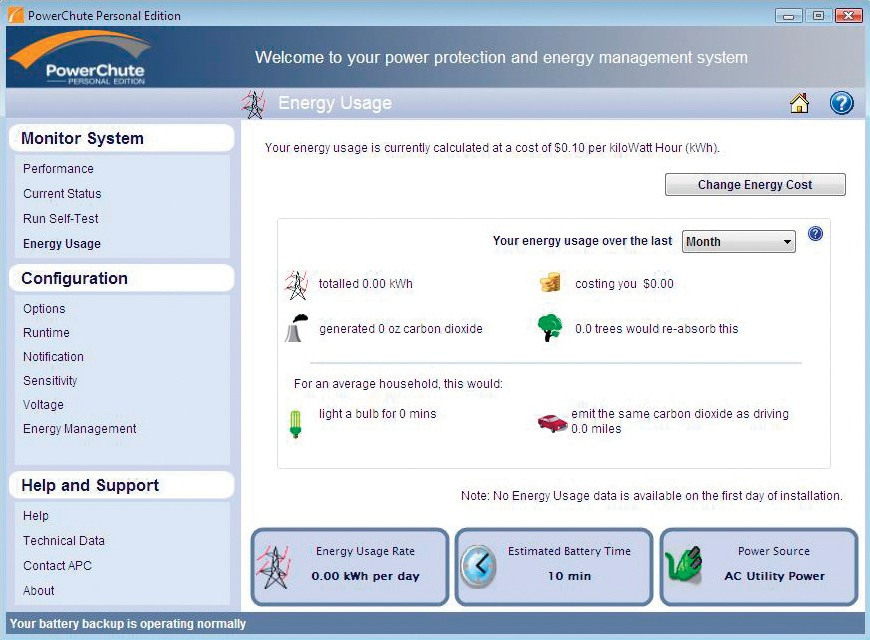Click the smokestack carbon dioxide icon
The height and width of the screenshot is (640, 870).
tap(296, 328)
